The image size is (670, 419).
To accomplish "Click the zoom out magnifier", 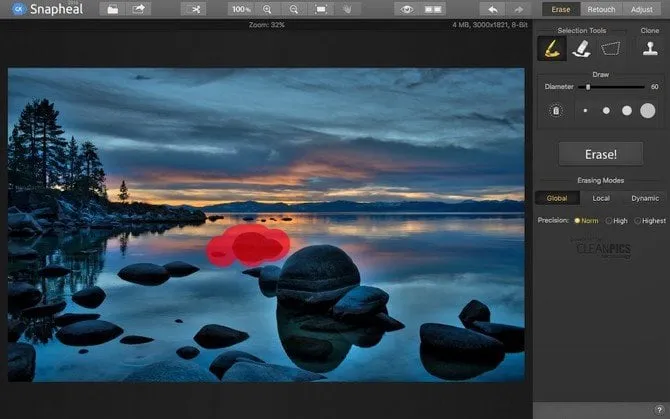I will coord(293,9).
